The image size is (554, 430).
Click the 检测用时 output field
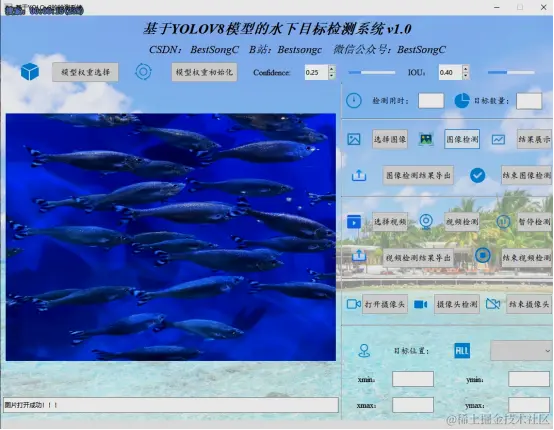431,101
